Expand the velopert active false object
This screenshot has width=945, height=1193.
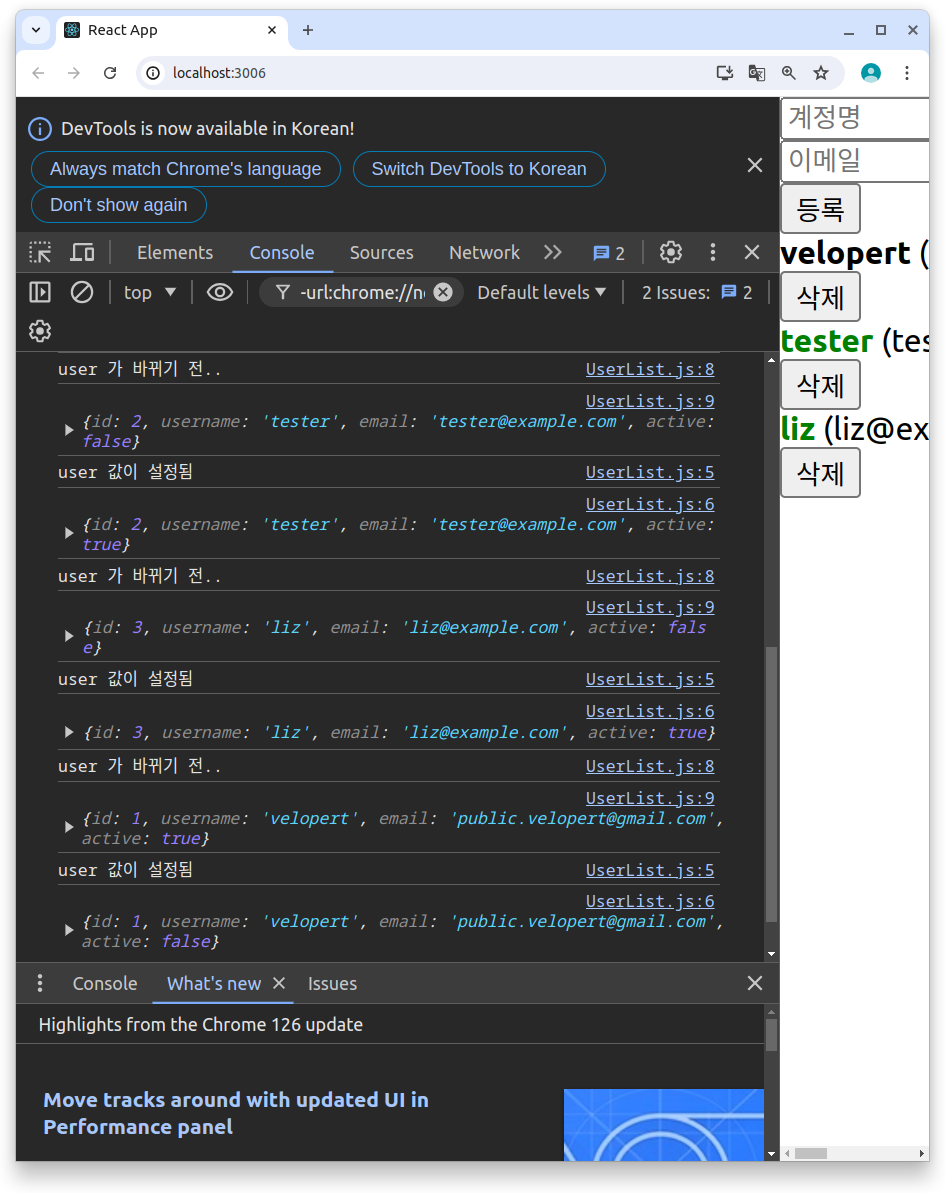[68, 931]
